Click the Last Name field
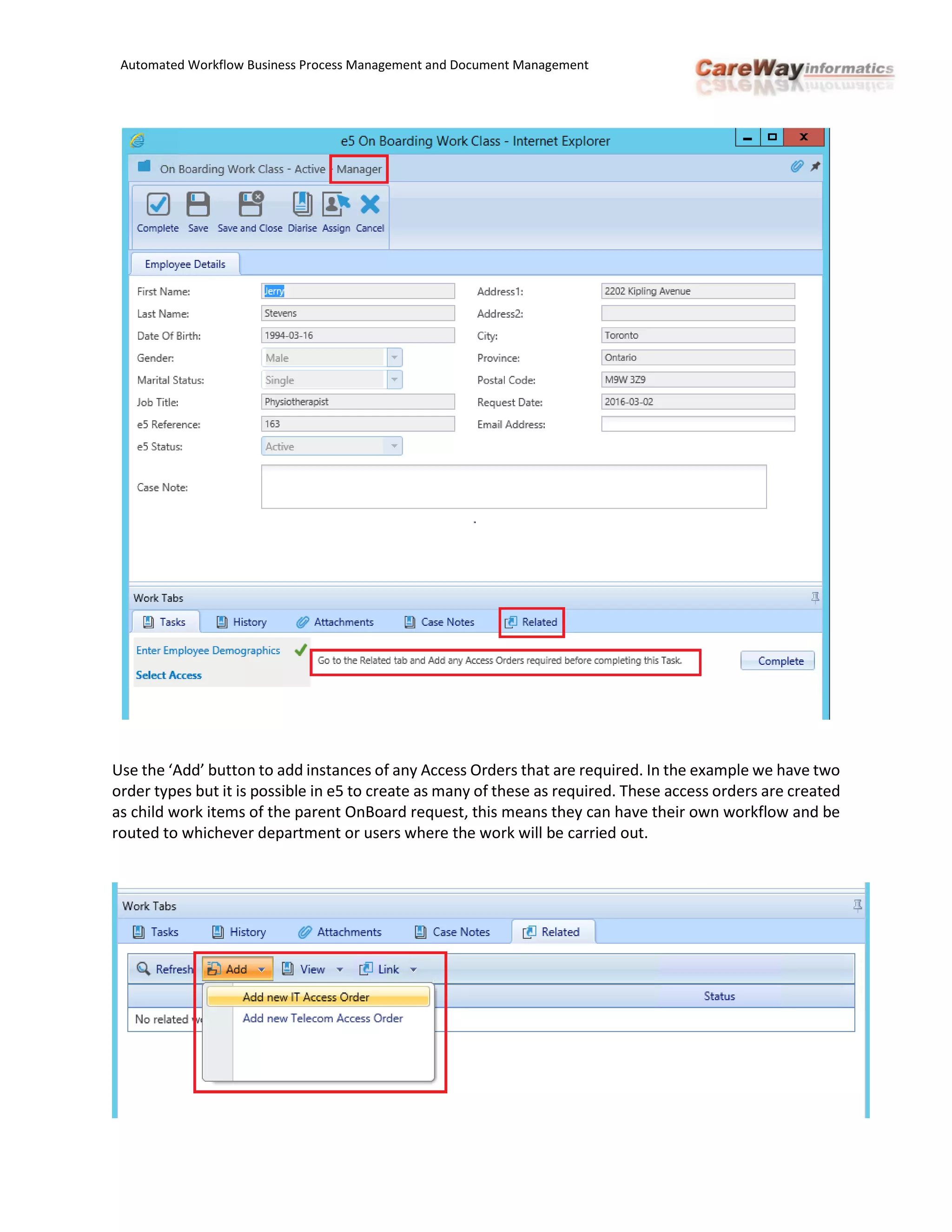This screenshot has width=952, height=1232. pyautogui.click(x=358, y=313)
